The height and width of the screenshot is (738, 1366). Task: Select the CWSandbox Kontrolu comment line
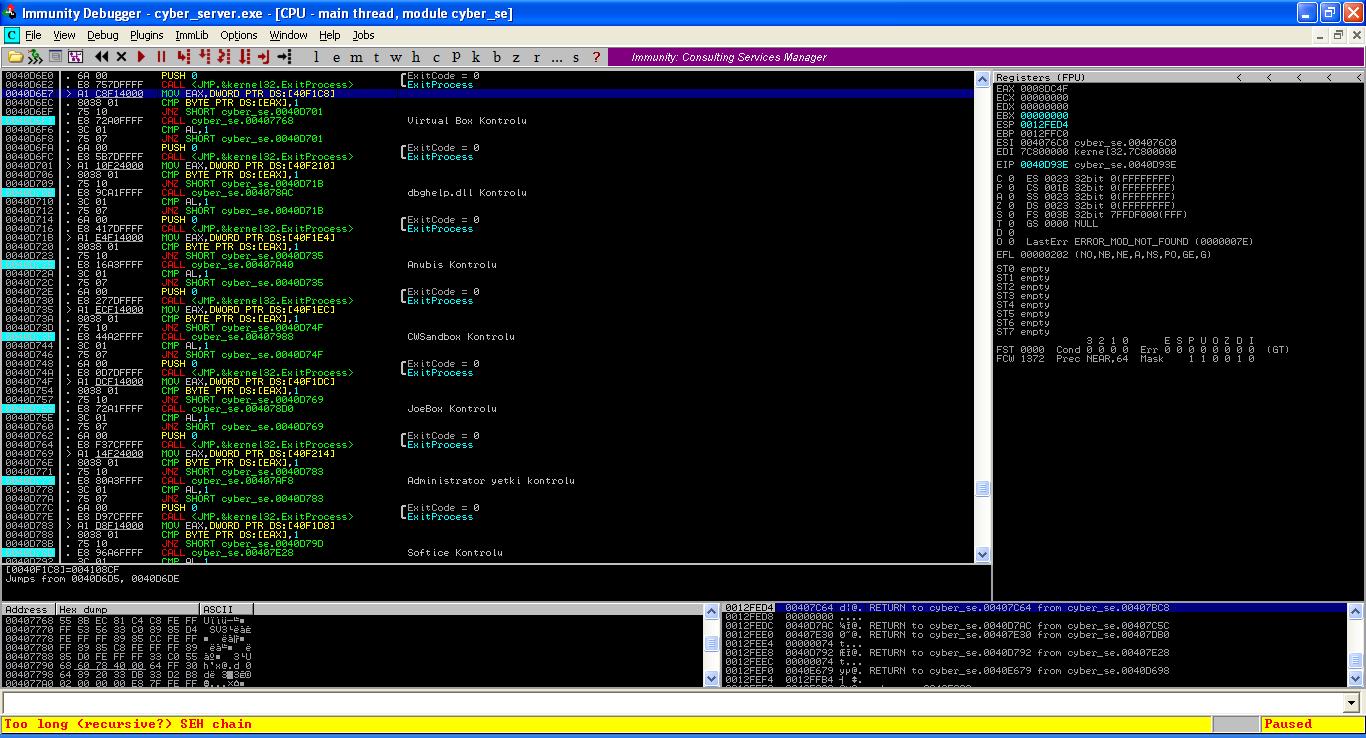[460, 337]
